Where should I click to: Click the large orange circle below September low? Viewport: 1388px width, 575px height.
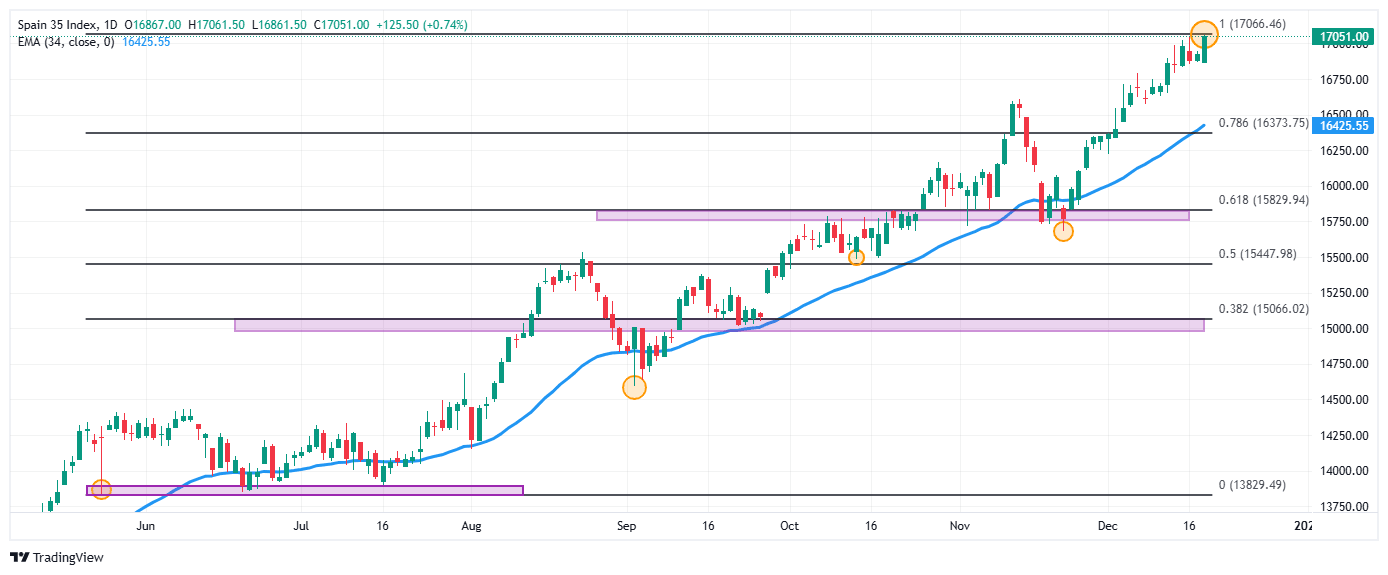point(634,387)
